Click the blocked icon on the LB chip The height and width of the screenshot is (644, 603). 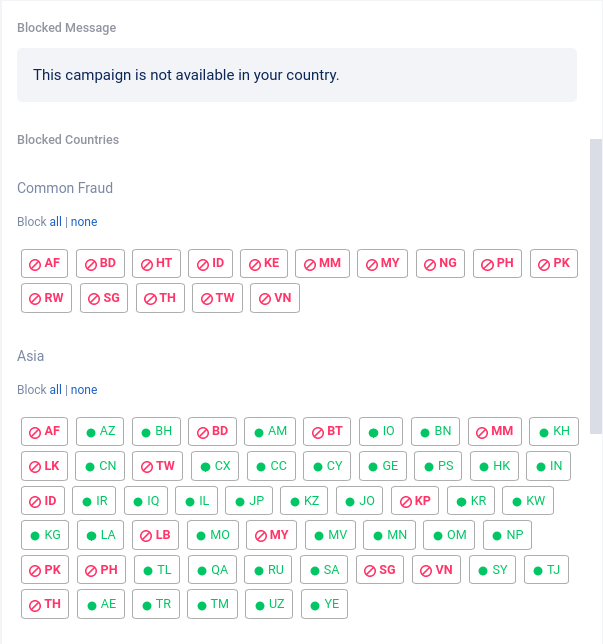(146, 536)
